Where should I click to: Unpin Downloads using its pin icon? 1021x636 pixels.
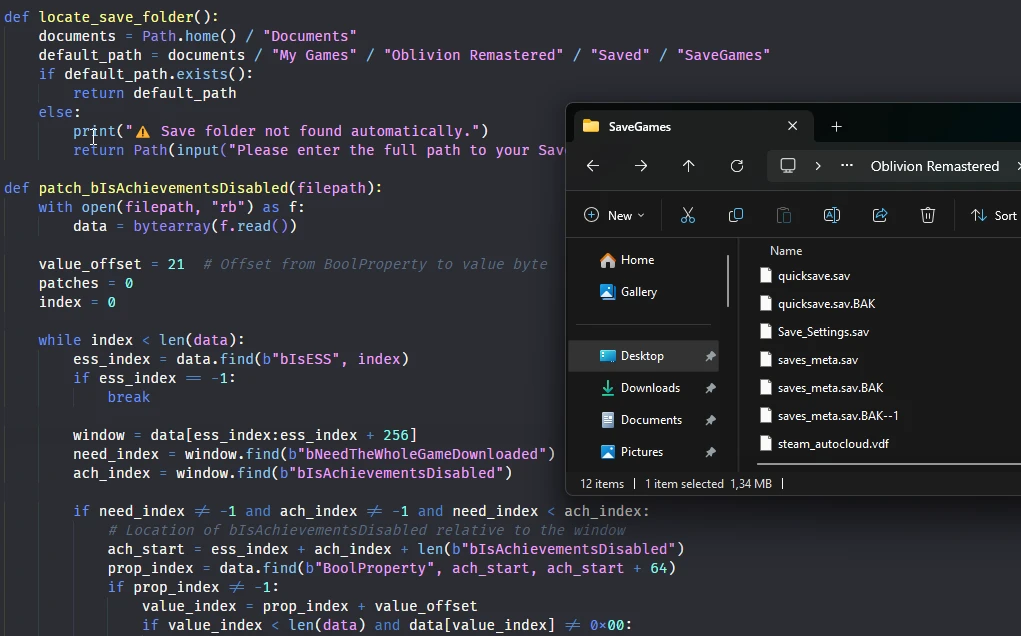point(710,388)
